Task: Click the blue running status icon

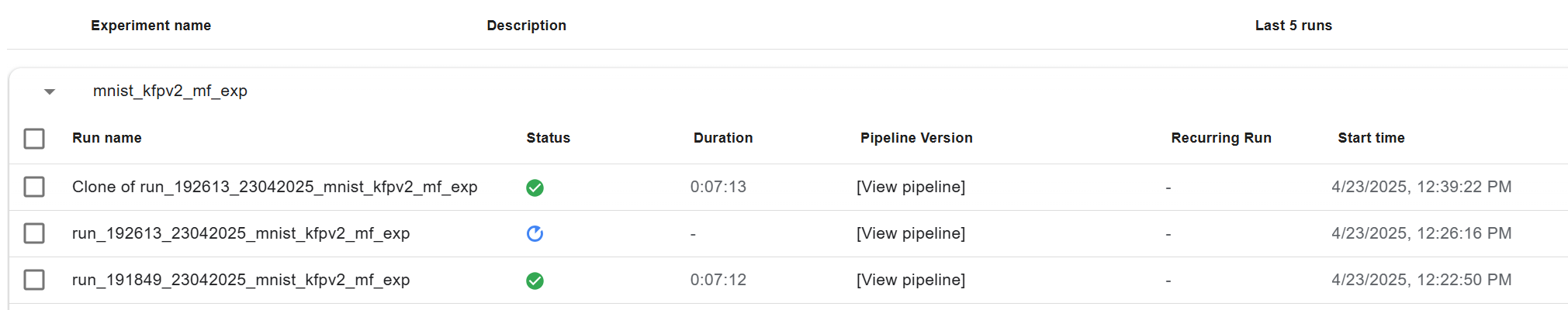Action: (535, 233)
